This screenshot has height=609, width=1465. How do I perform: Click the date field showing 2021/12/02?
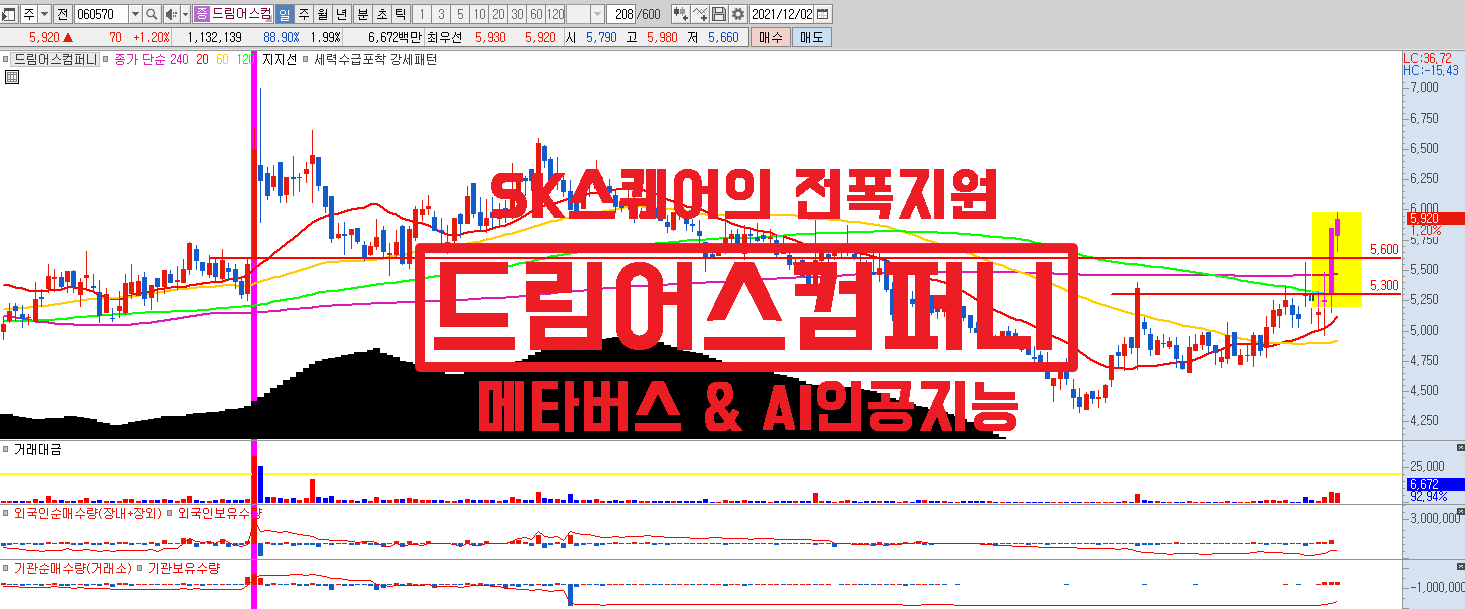tap(782, 14)
